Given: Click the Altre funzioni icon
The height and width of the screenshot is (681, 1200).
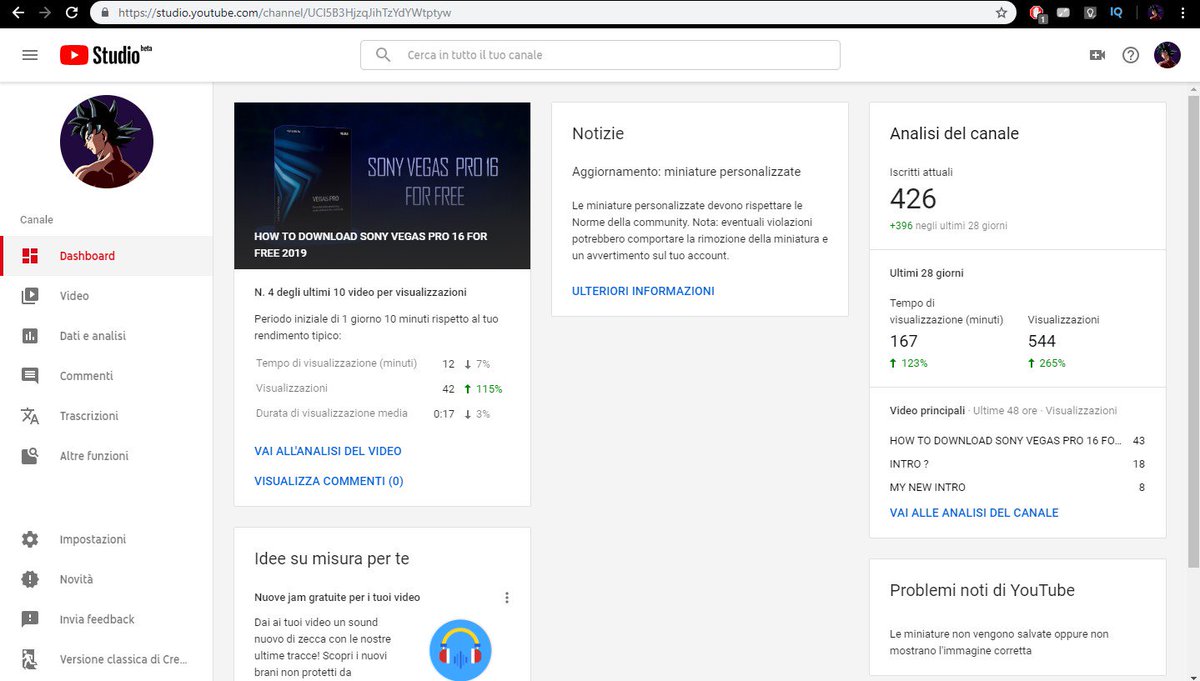Looking at the screenshot, I should point(30,456).
